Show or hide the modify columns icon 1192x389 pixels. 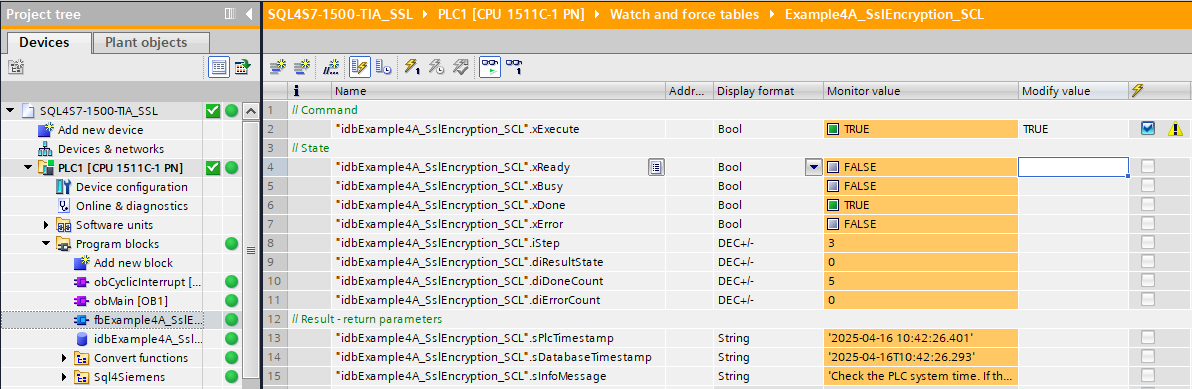[360, 67]
